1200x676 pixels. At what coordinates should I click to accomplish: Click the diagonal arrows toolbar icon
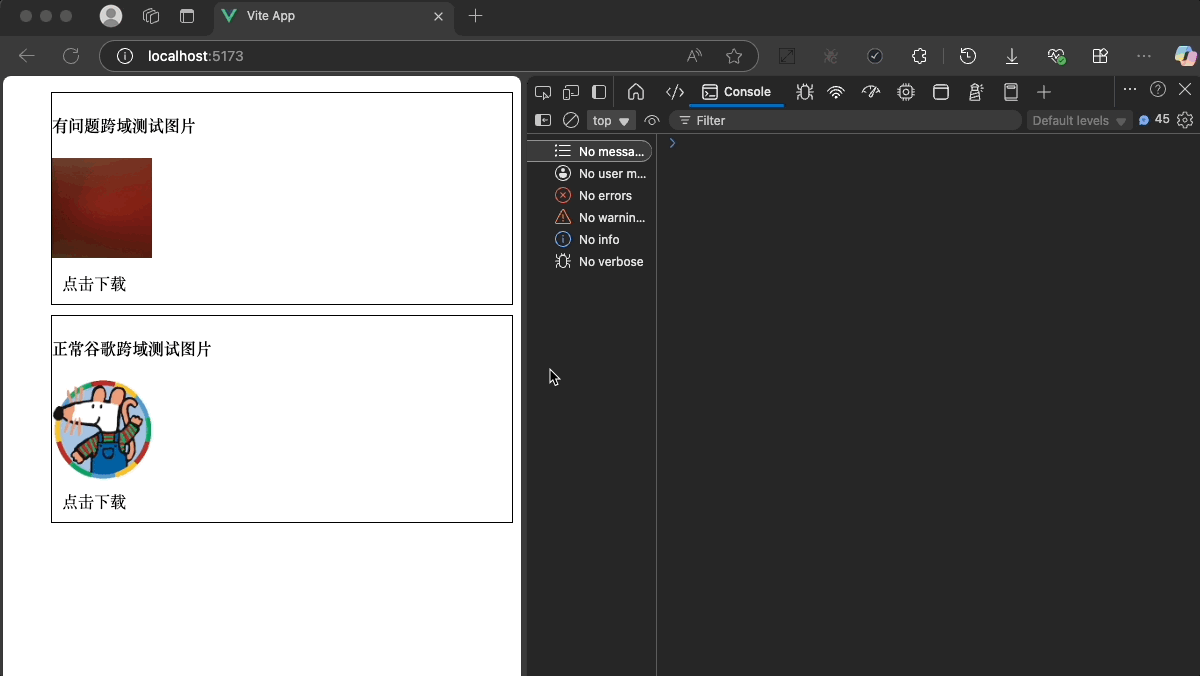tap(787, 56)
